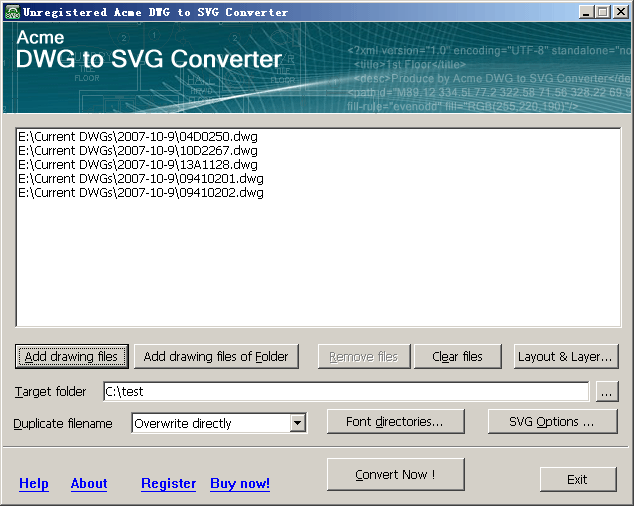
Task: Open the Help link
Action: [34, 484]
